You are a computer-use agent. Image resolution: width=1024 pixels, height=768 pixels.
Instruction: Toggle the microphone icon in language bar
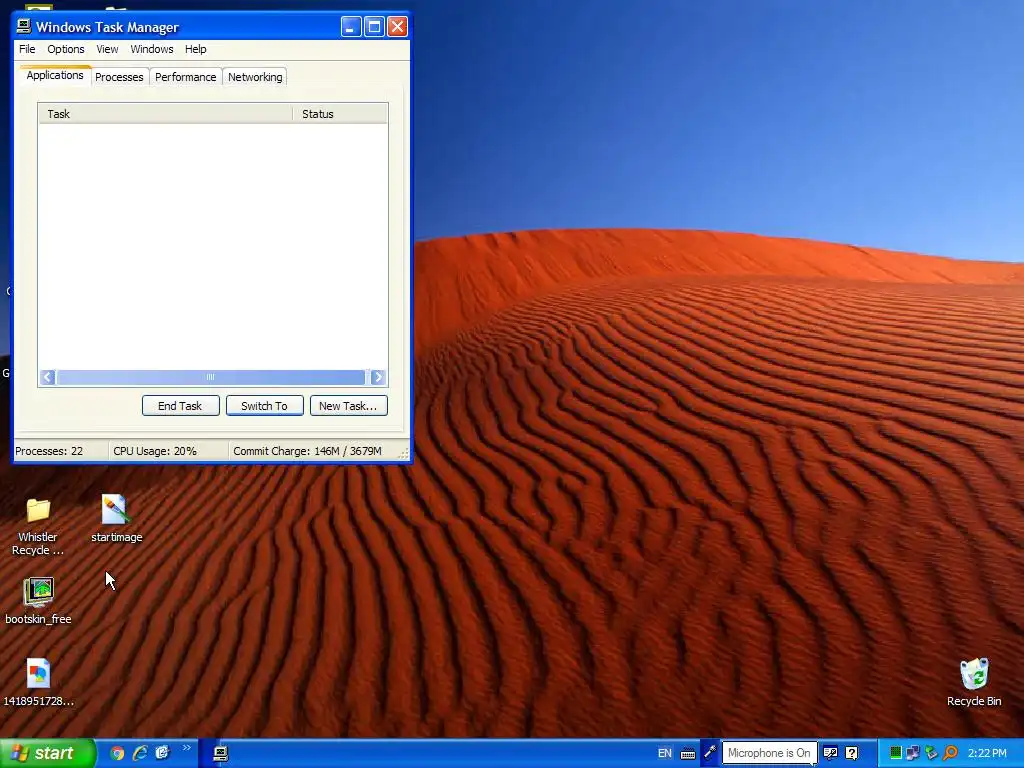pos(709,753)
